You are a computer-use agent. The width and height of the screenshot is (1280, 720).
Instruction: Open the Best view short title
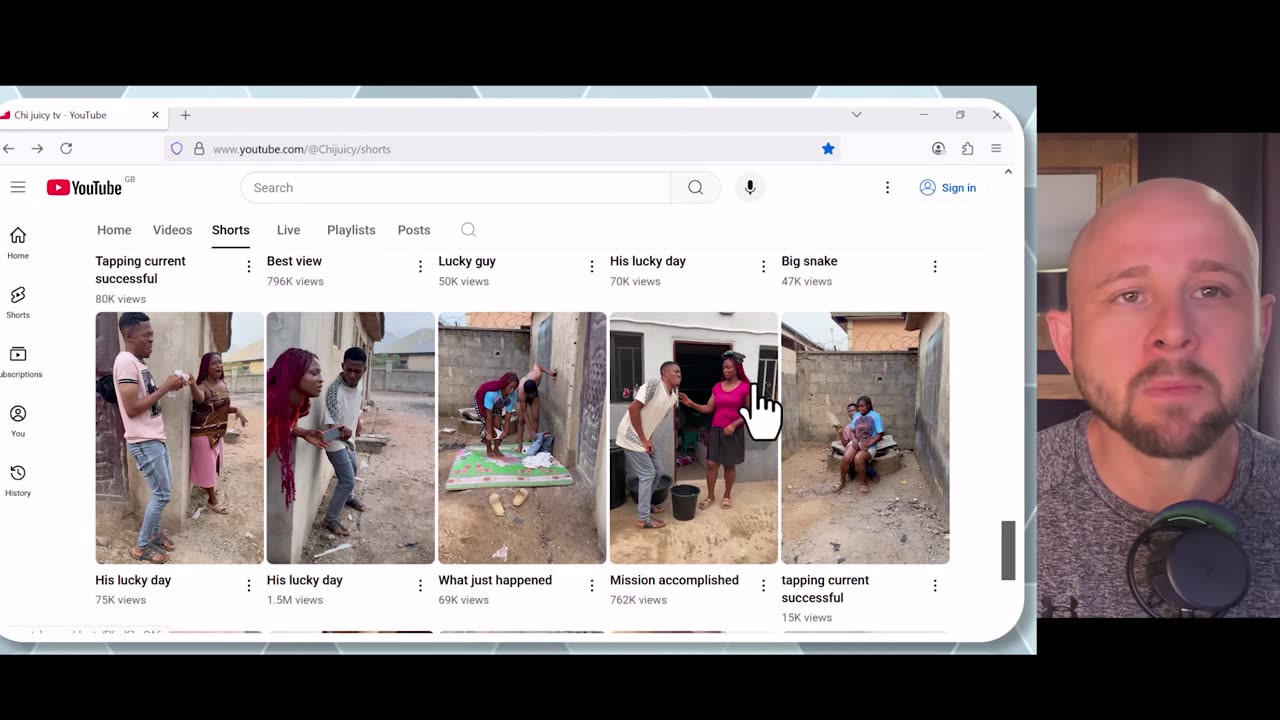coord(294,261)
